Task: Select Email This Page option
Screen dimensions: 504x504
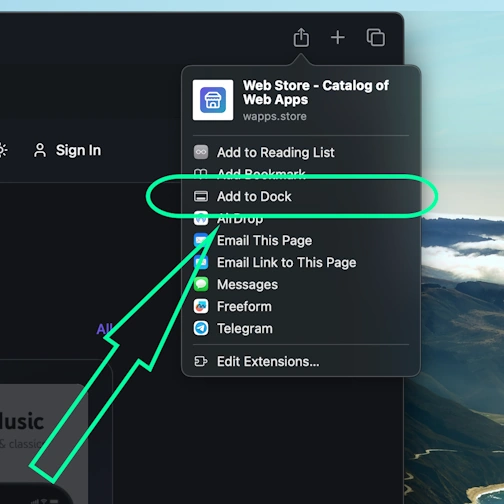Action: (x=301, y=240)
